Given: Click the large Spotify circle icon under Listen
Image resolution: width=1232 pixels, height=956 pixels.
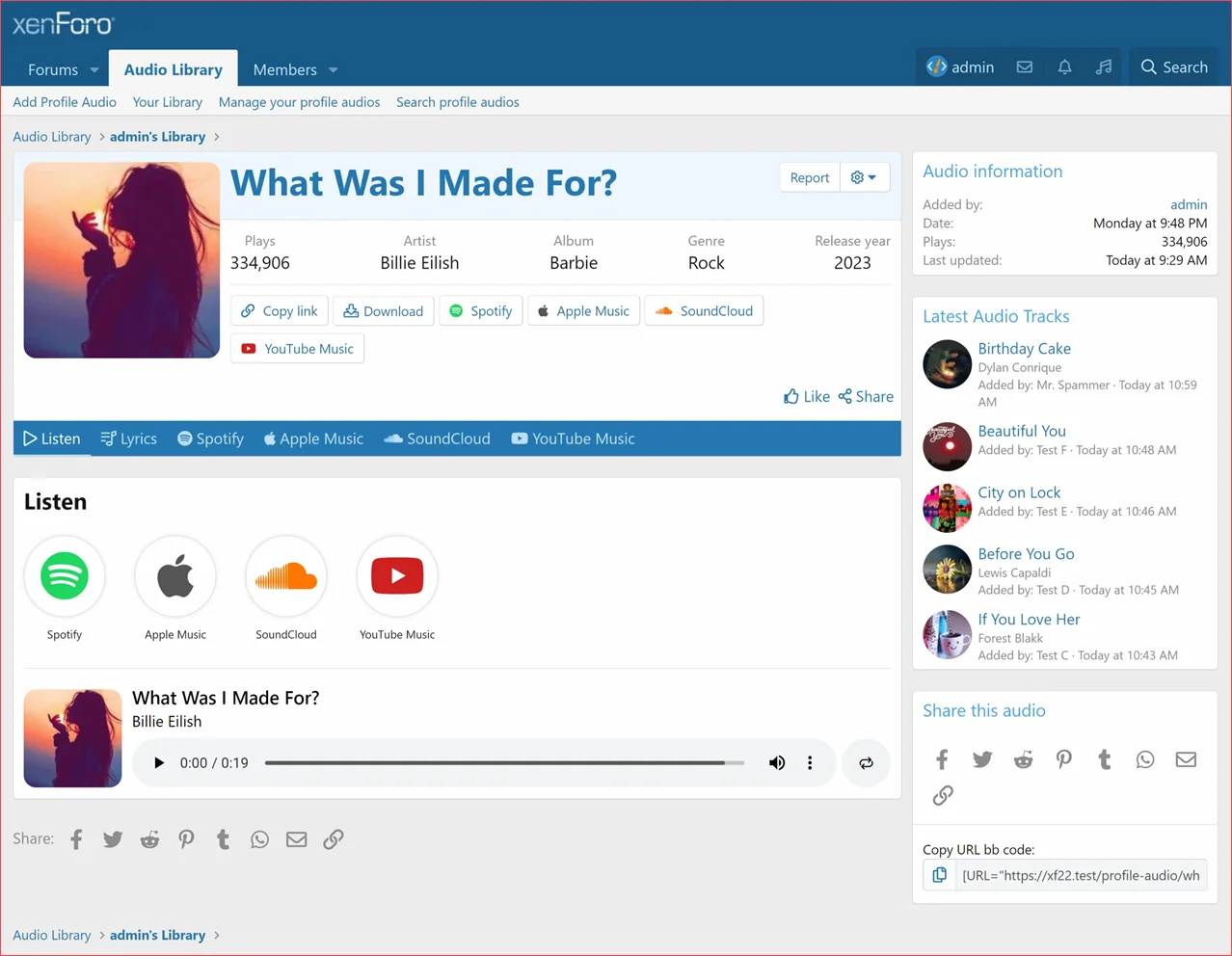Looking at the screenshot, I should point(65,576).
